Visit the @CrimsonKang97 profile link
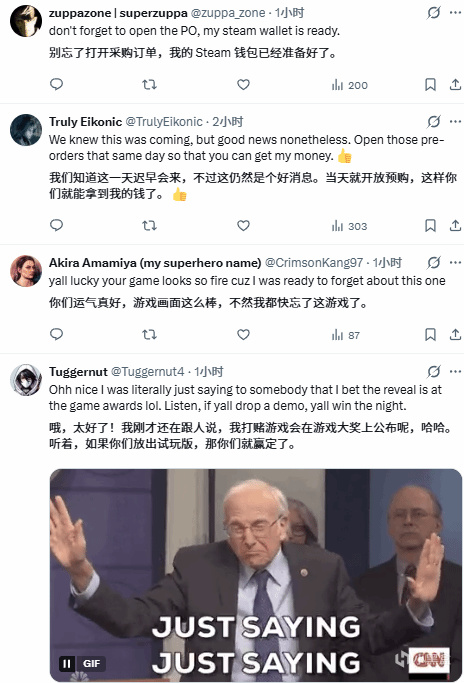 [314, 263]
